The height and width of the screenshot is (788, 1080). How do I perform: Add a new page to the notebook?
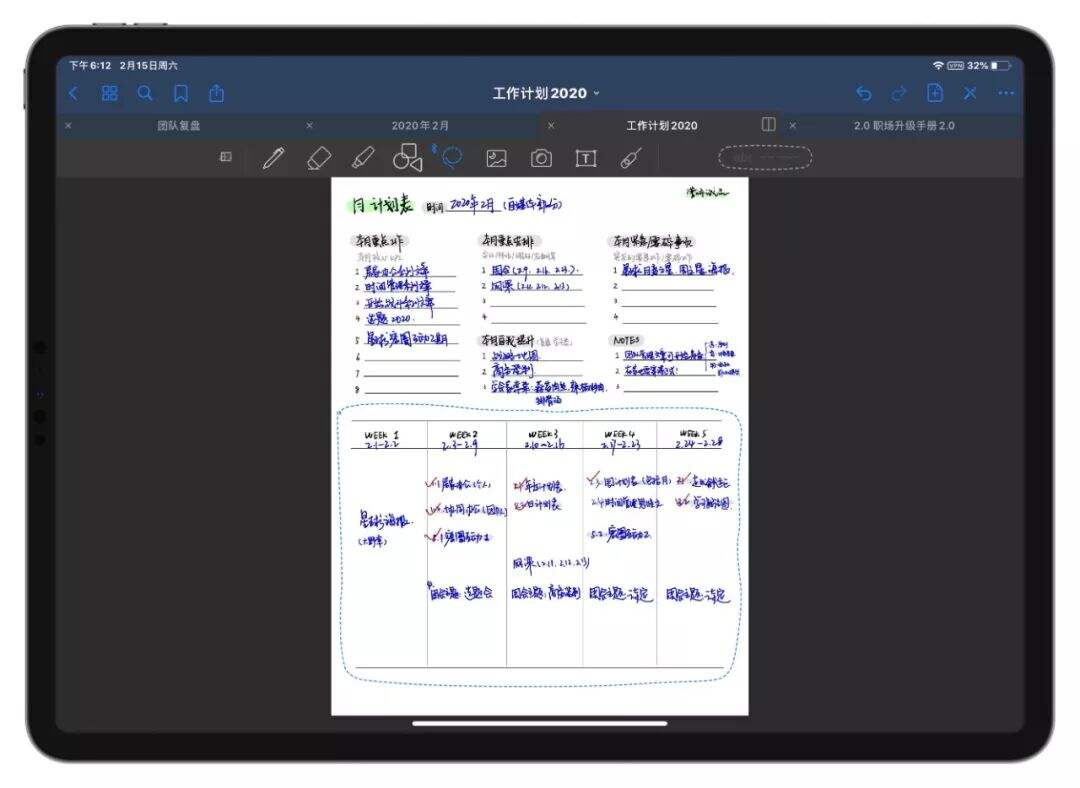[x=935, y=93]
